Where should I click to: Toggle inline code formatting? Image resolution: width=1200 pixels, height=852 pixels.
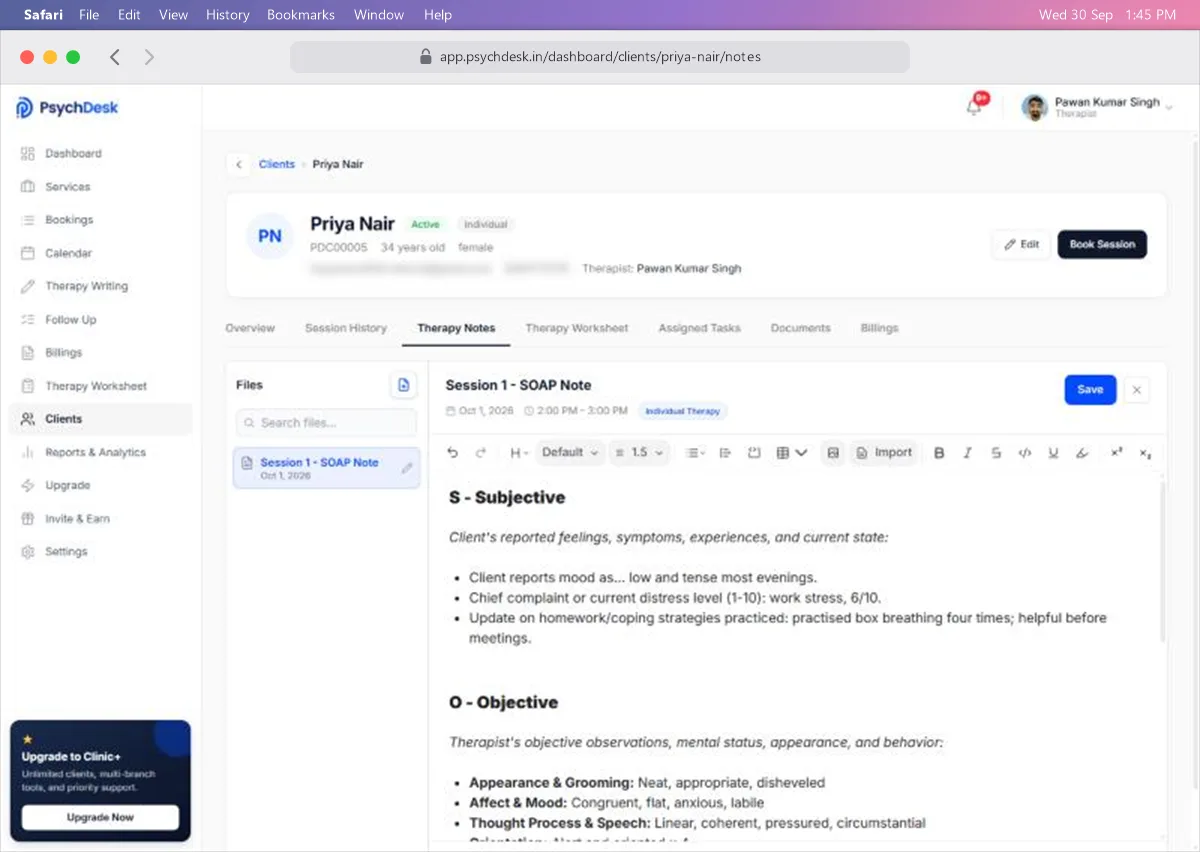click(1025, 453)
